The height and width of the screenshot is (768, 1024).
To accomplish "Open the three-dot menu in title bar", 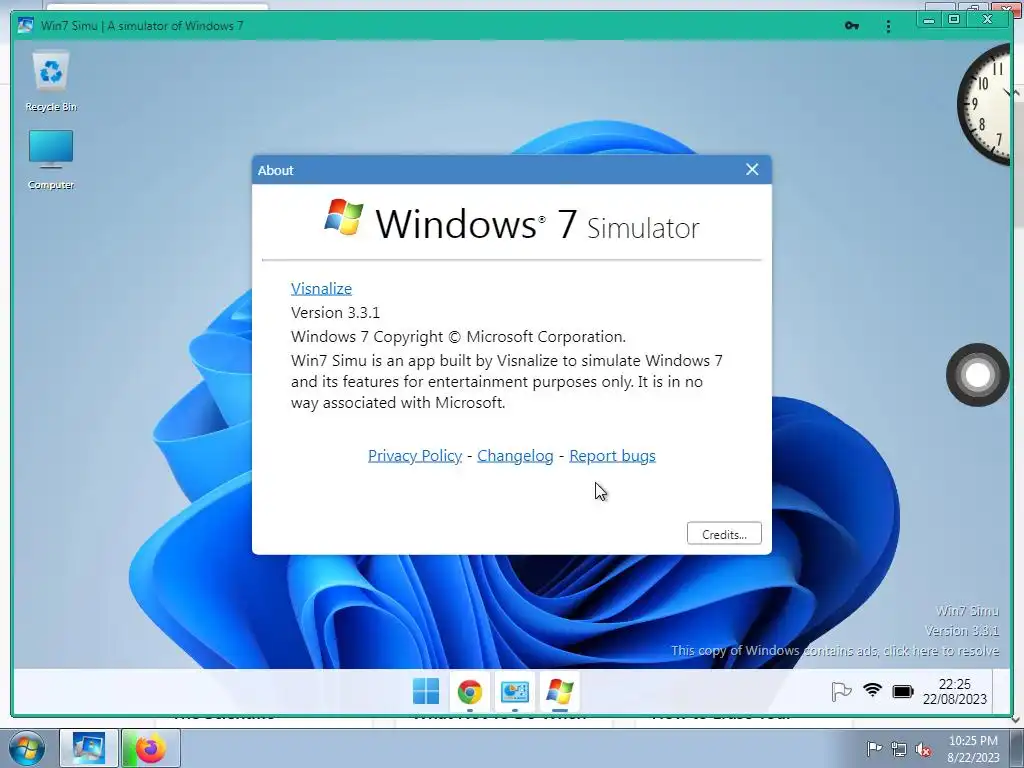I will click(888, 26).
